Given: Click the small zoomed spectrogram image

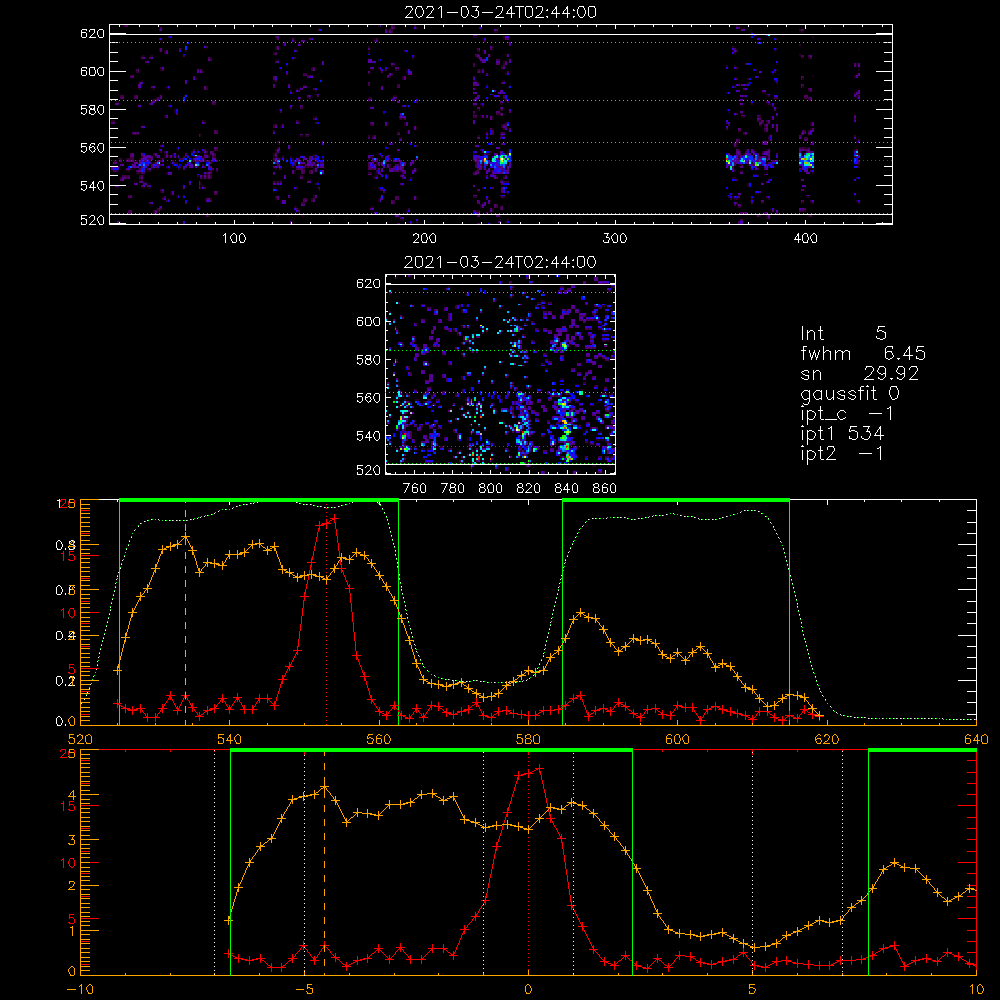Looking at the screenshot, I should pyautogui.click(x=501, y=374).
